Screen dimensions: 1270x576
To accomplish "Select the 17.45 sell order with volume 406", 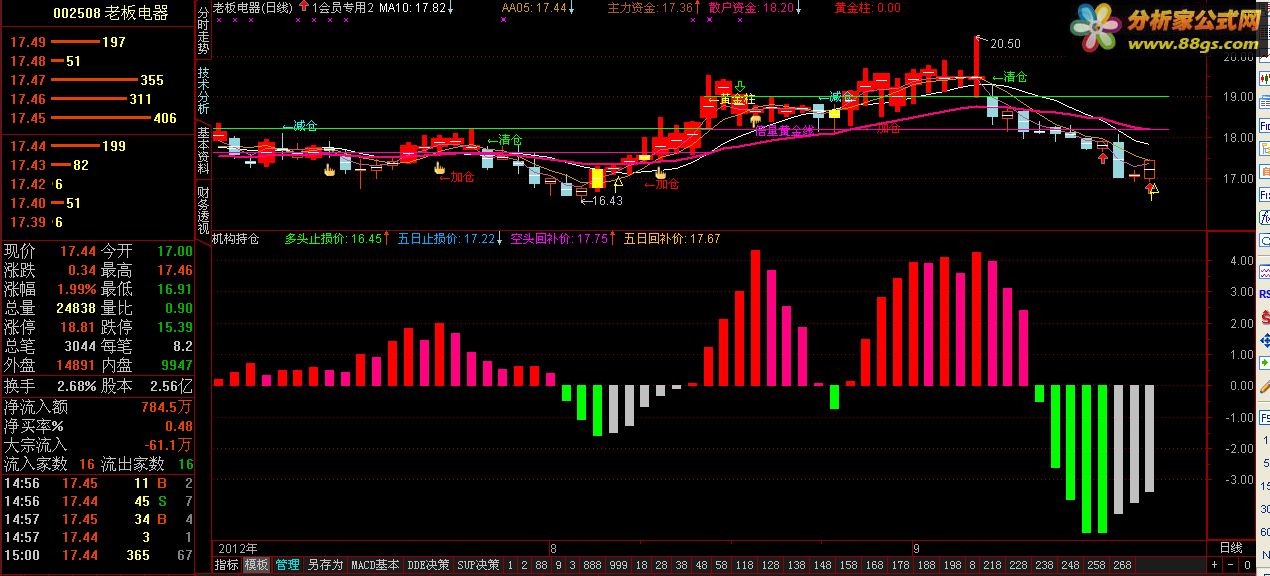I will click(x=96, y=118).
